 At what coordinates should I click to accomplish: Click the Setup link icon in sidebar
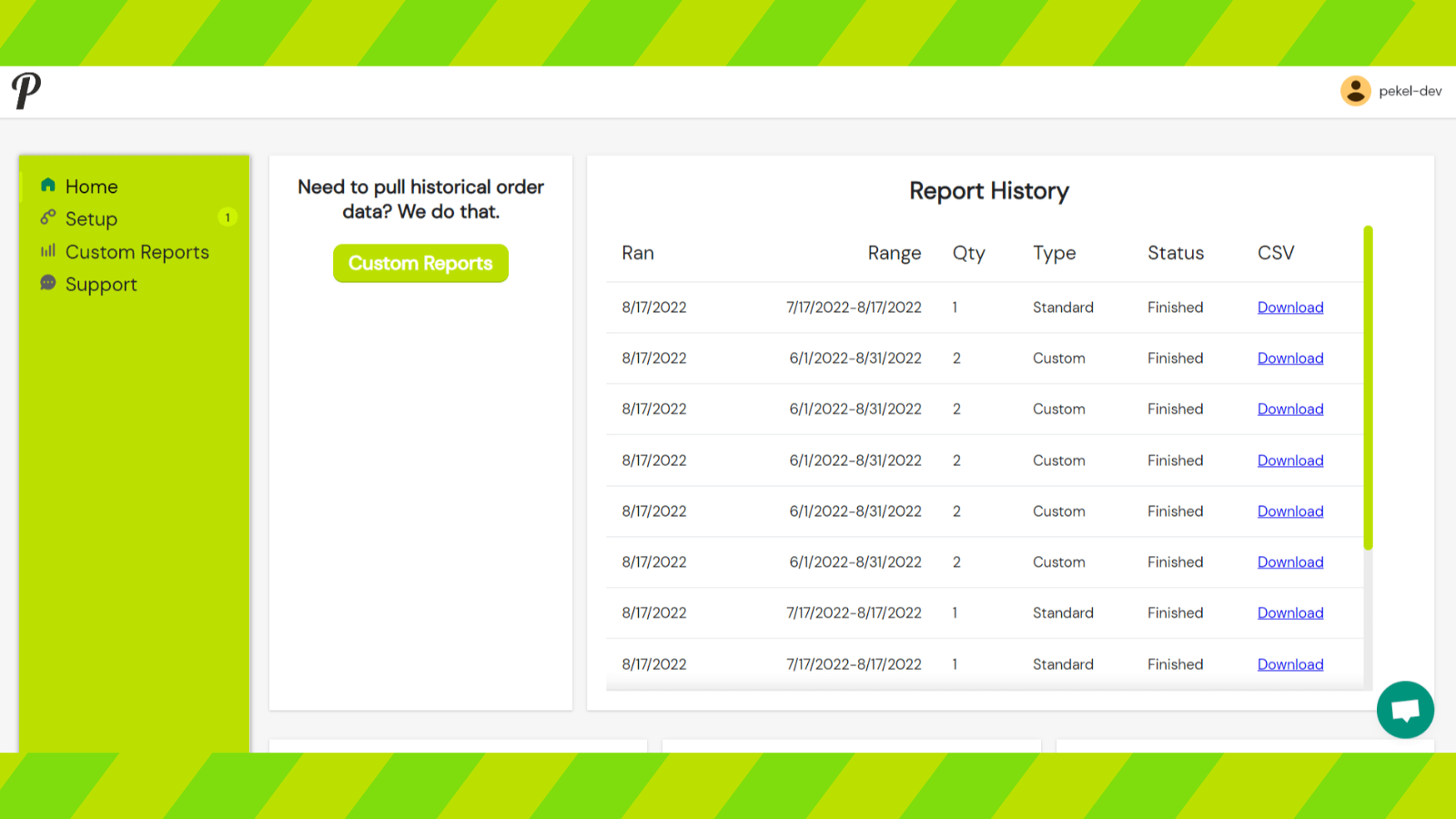[48, 217]
